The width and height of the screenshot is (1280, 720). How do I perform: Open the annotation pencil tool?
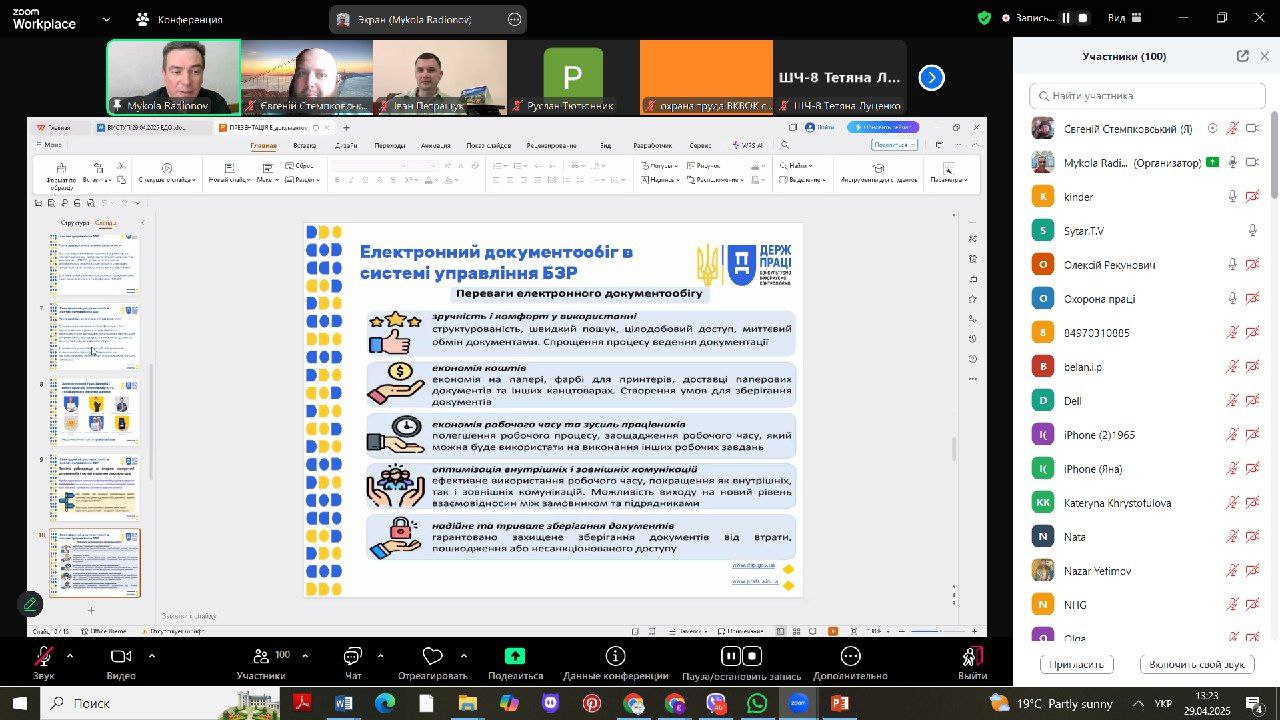[30, 604]
